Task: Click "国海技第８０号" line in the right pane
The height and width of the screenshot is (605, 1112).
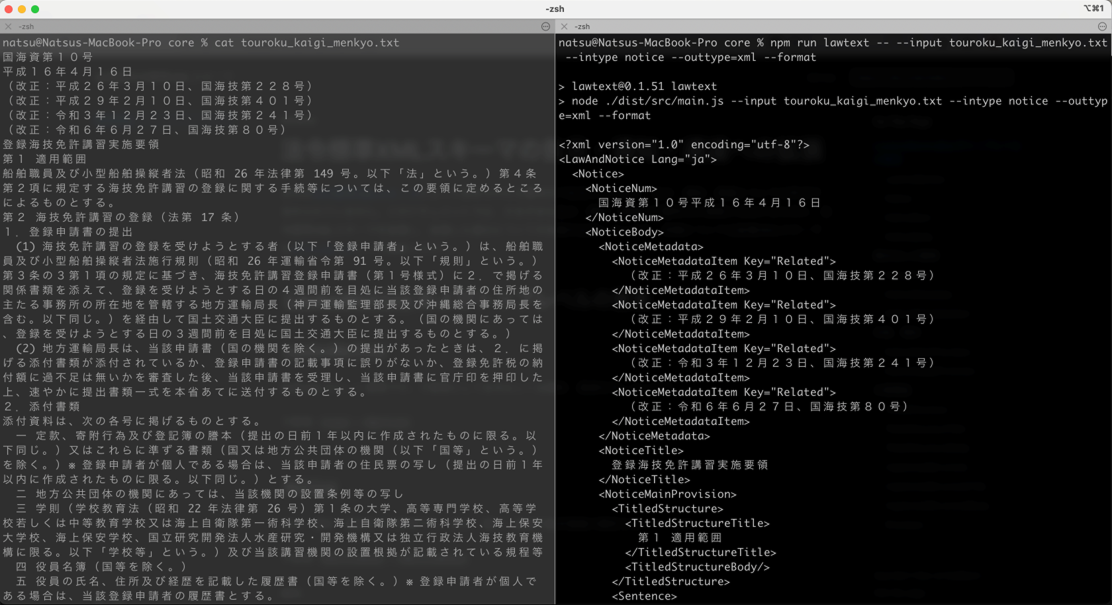Action: coord(769,406)
